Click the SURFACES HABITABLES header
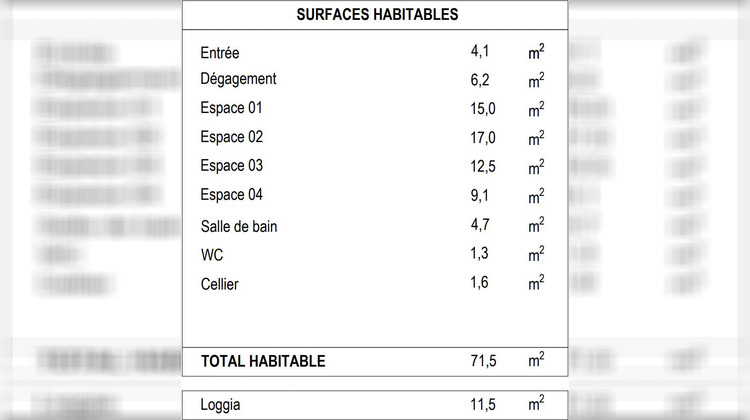Screen dimensions: 750x420 point(377,15)
